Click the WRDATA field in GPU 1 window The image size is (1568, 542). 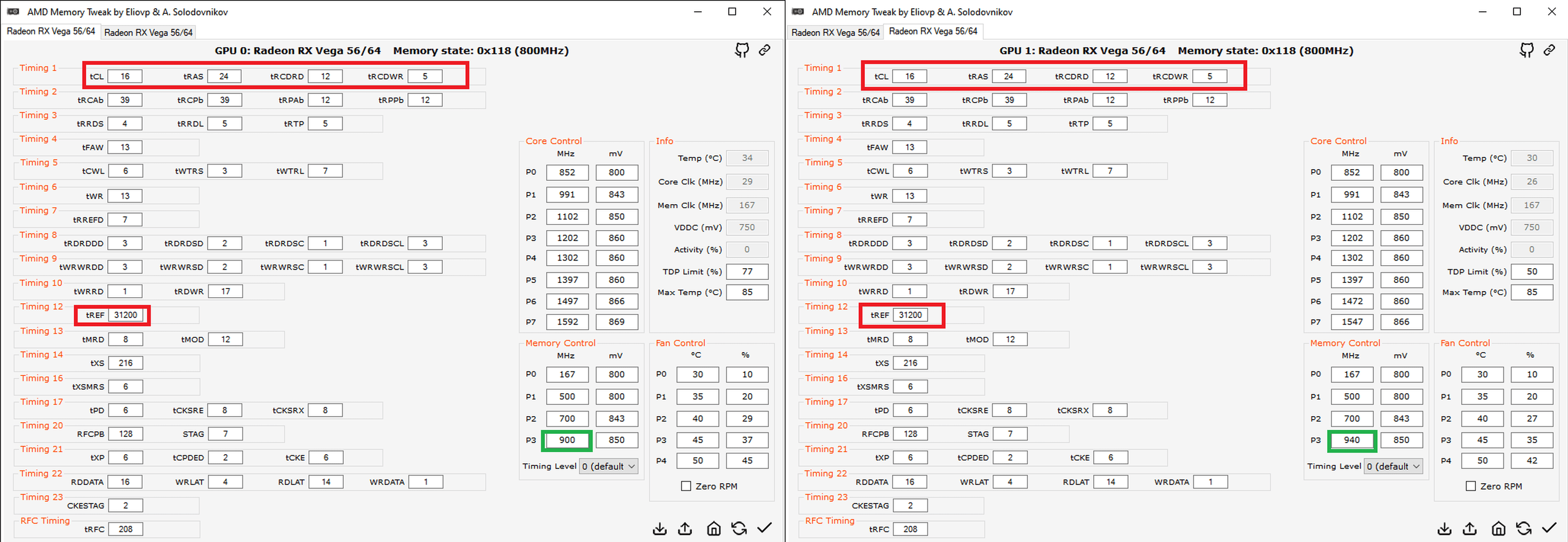1210,482
